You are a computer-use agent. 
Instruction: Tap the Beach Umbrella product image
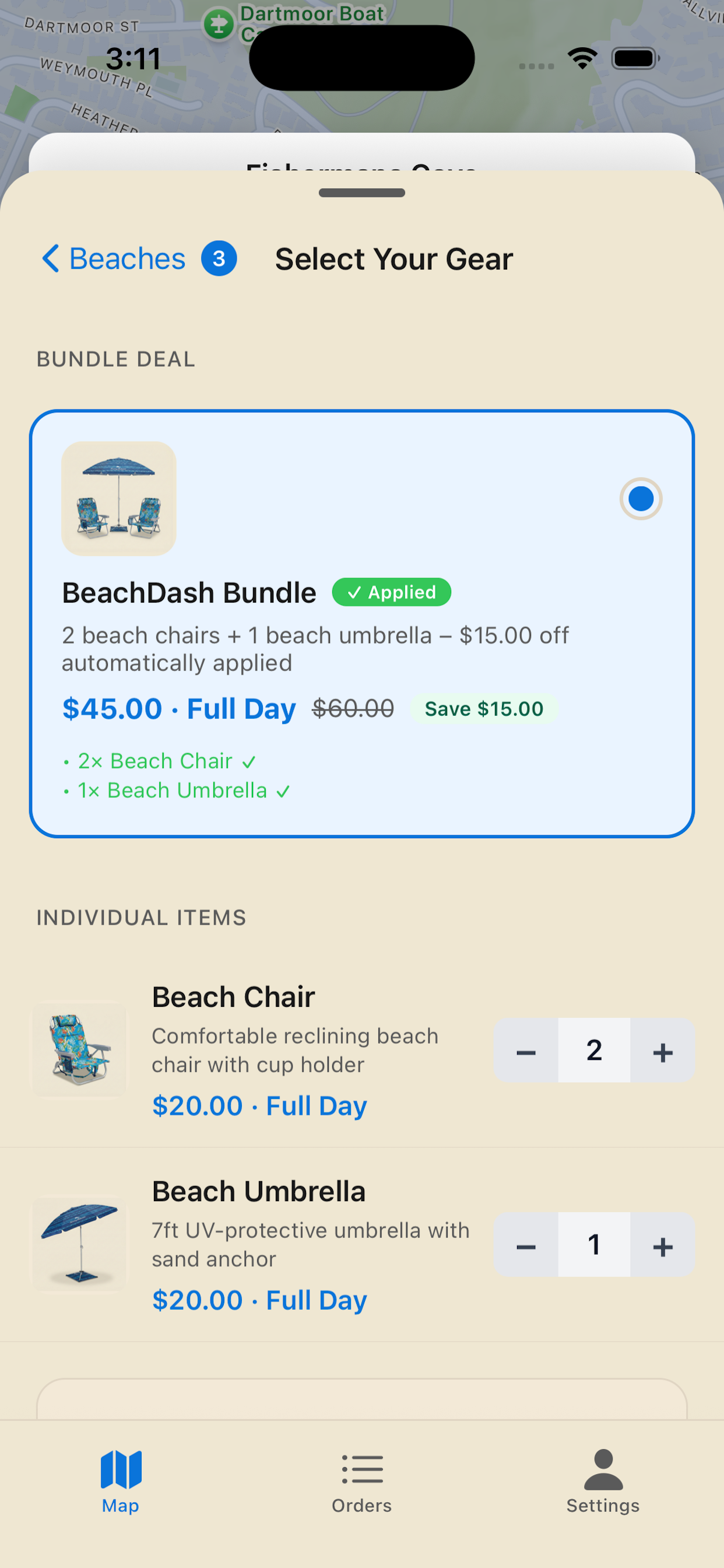(x=80, y=1244)
